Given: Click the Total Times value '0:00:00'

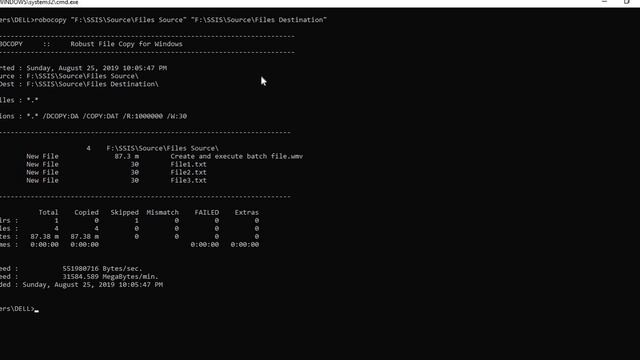Looking at the screenshot, I should tap(44, 244).
